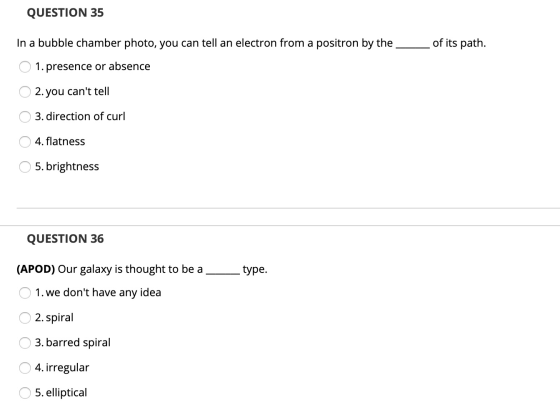Click the QUESTION 36 heading

tap(65, 239)
